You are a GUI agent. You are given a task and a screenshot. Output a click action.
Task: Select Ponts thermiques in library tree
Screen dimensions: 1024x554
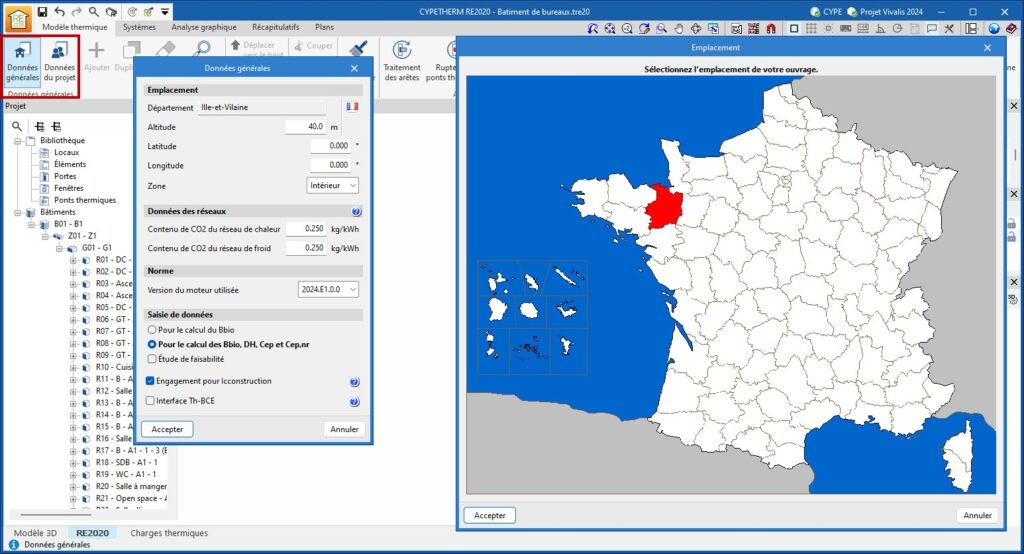click(85, 200)
